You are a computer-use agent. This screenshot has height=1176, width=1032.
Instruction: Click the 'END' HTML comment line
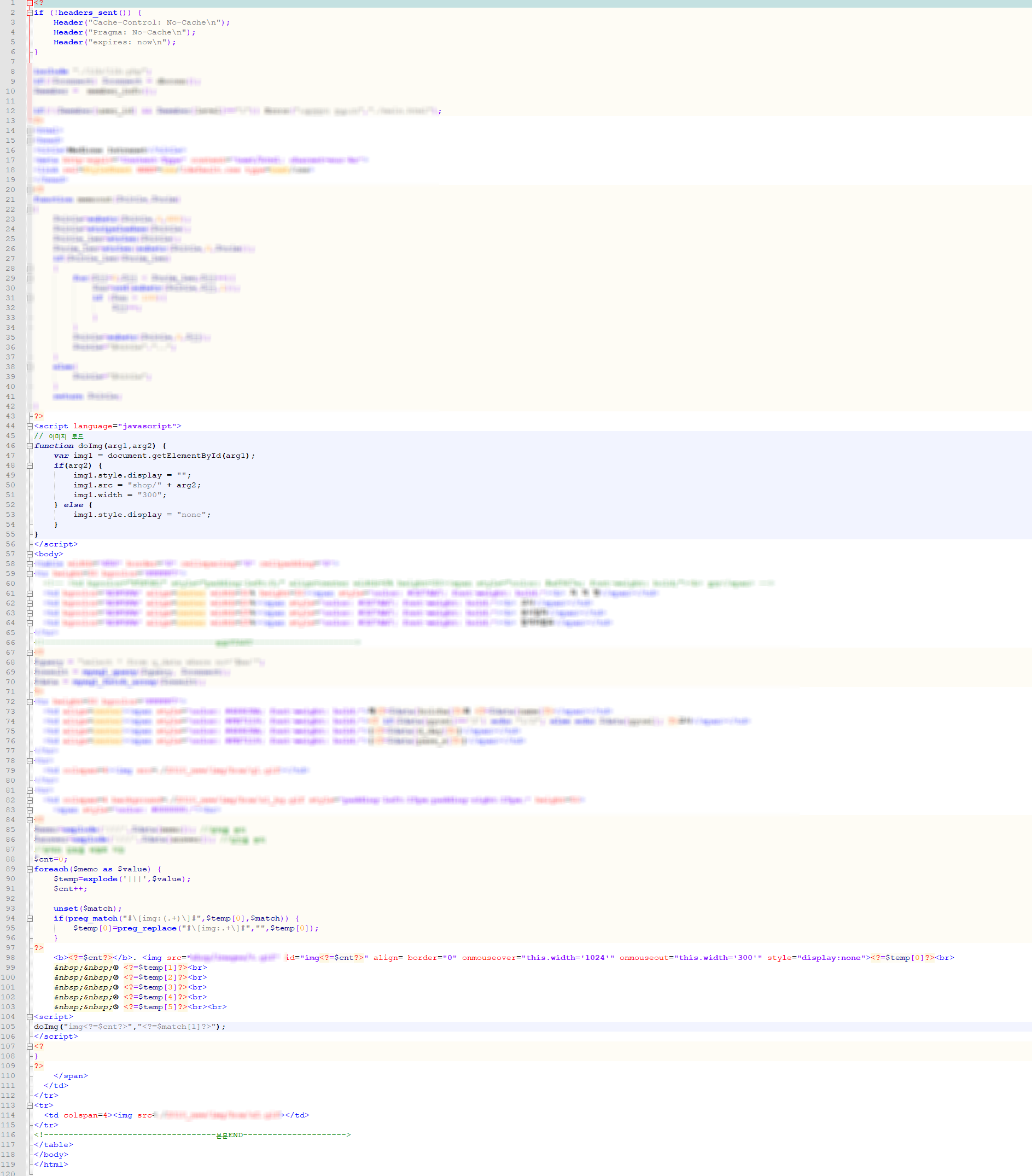pyautogui.click(x=192, y=1135)
